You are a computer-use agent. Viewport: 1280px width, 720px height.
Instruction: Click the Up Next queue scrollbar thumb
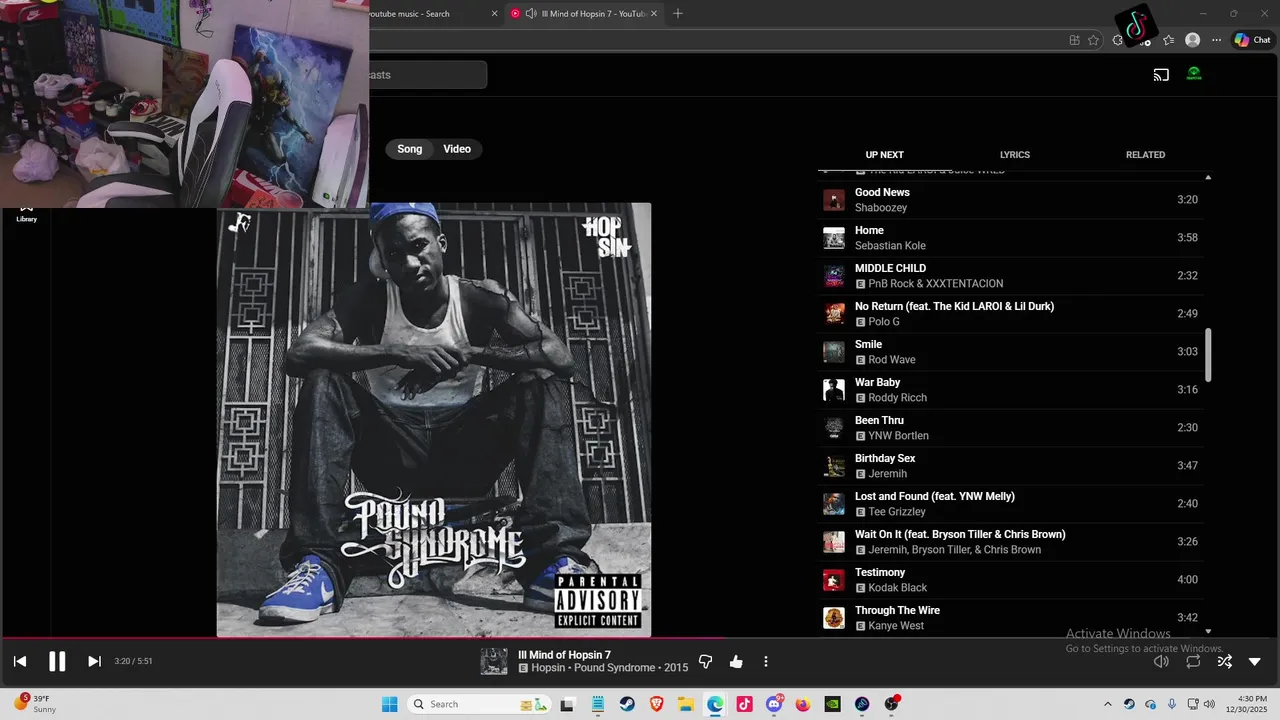point(1208,354)
